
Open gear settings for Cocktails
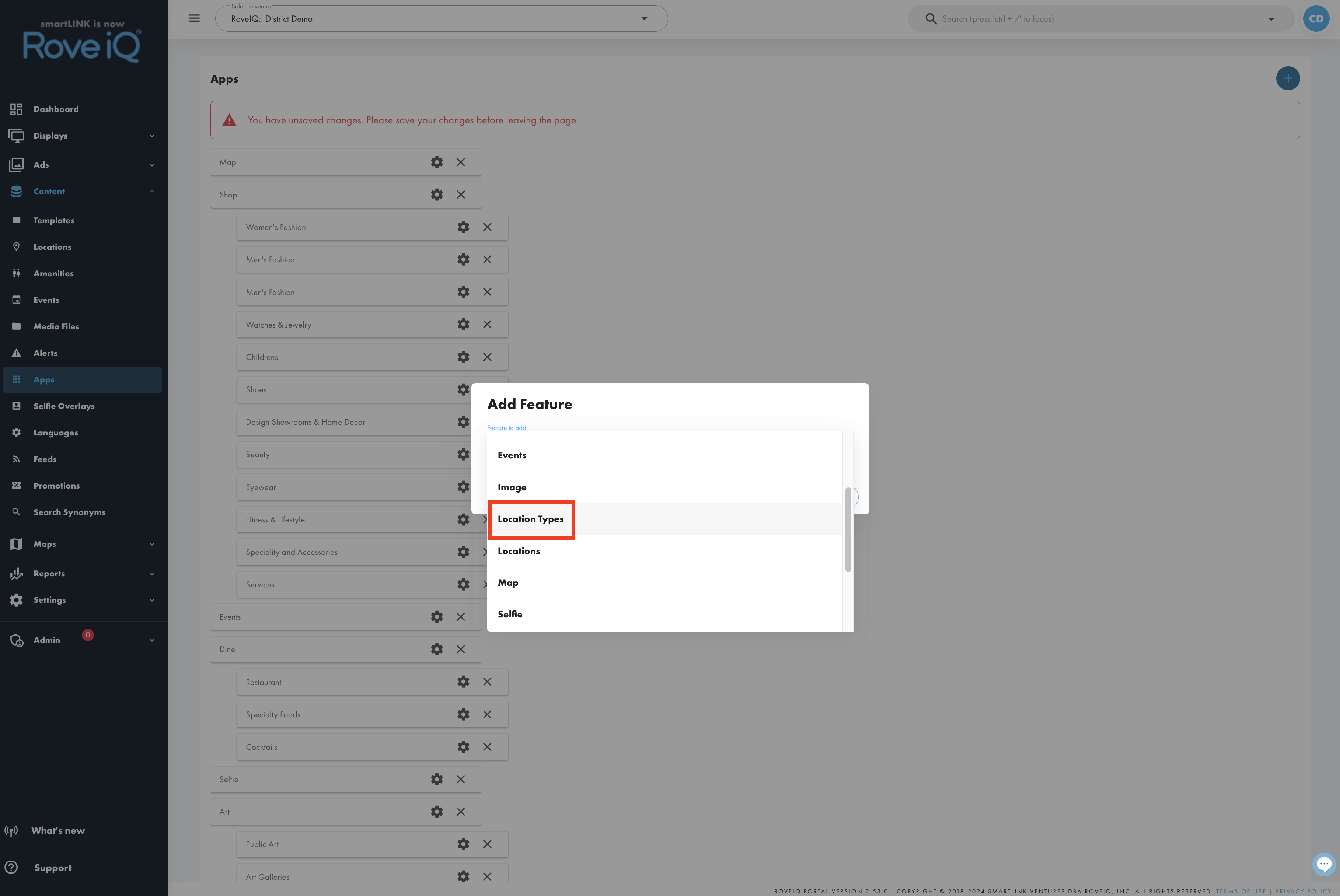pyautogui.click(x=463, y=747)
